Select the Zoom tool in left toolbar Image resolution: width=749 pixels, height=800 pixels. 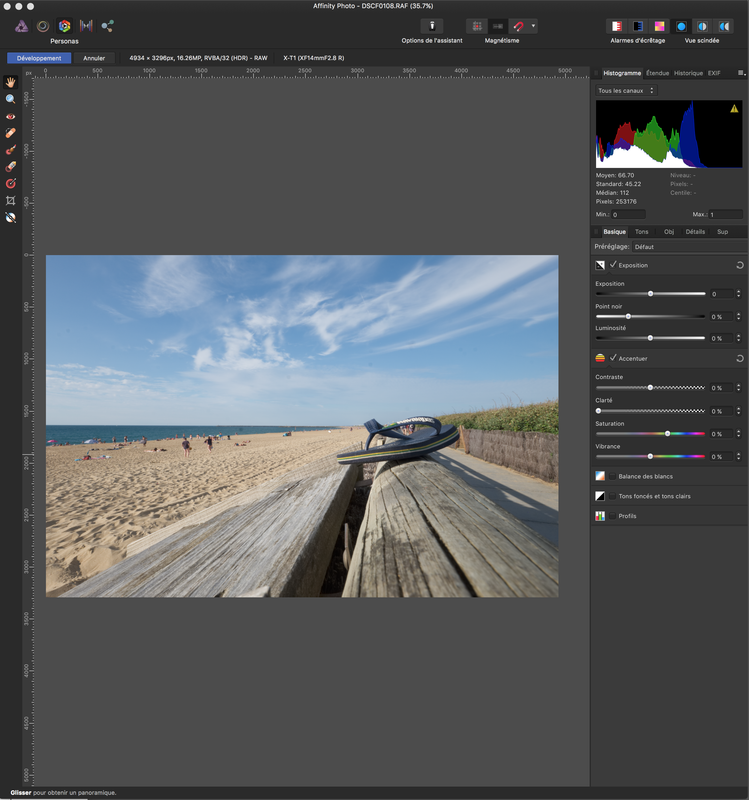11,99
